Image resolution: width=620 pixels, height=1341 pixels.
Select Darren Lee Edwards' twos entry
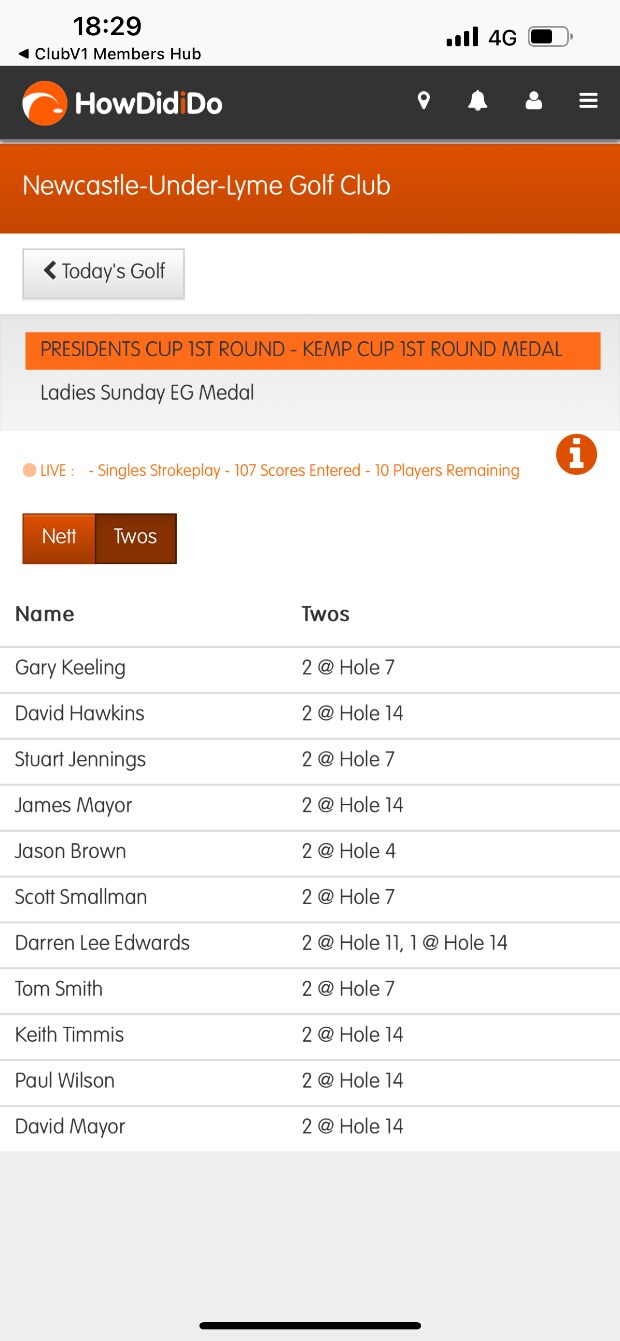point(404,943)
